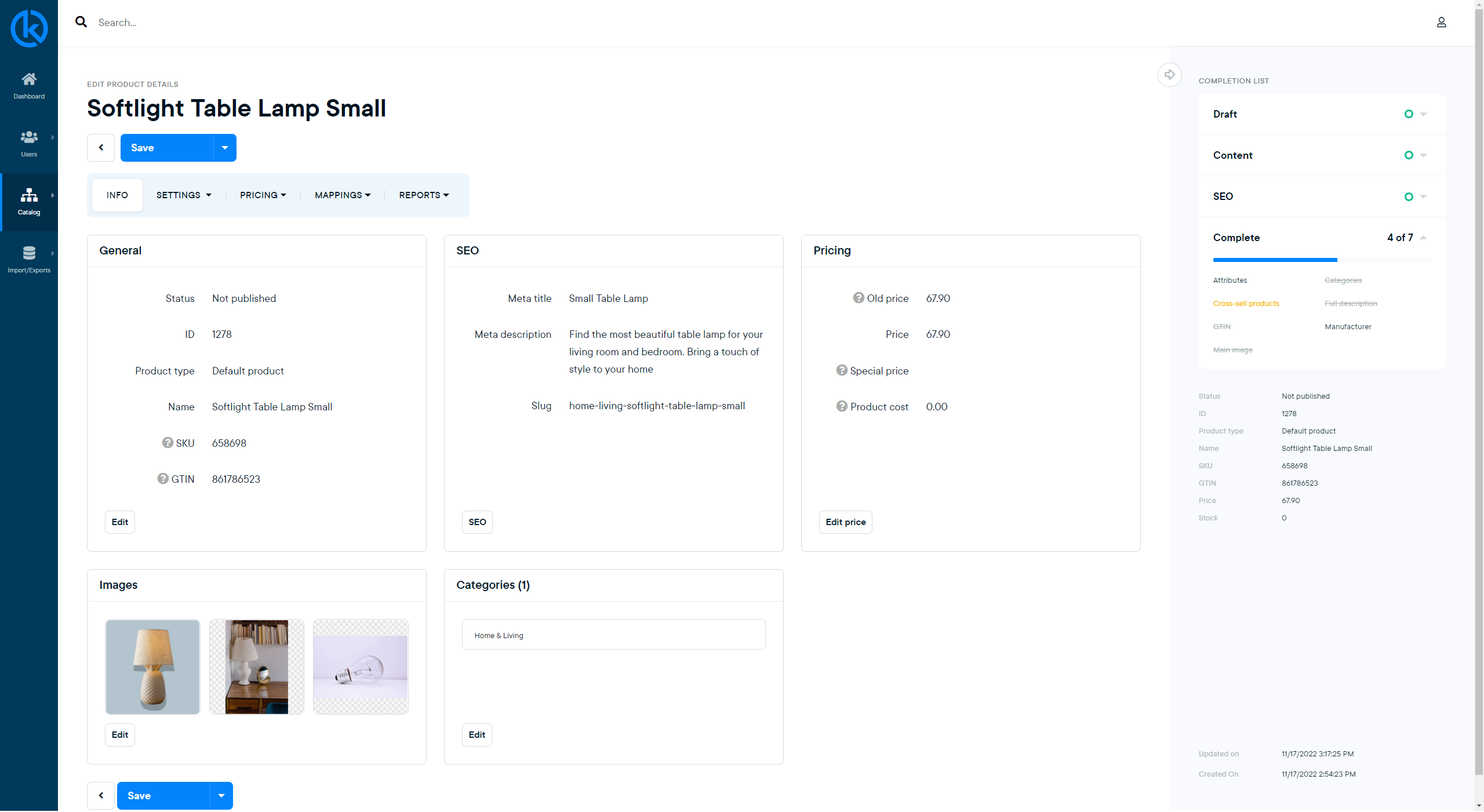The image size is (1484, 812).
Task: Toggle the Content status circle
Action: point(1409,155)
